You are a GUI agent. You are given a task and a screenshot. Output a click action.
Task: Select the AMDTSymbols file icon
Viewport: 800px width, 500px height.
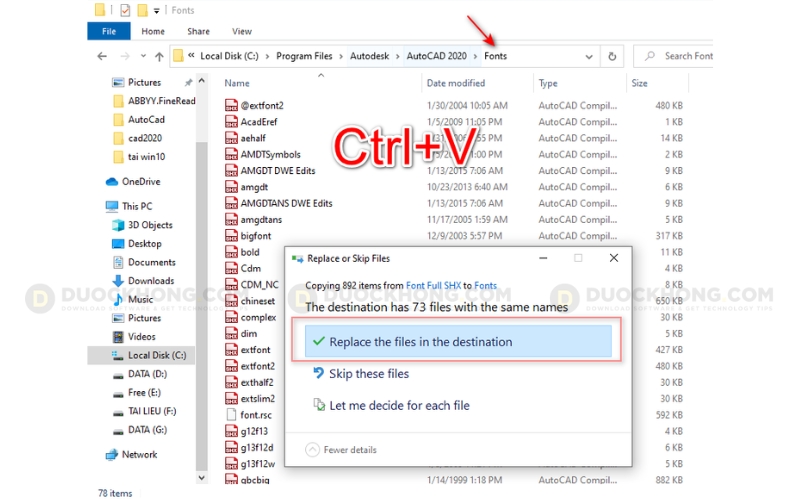[x=231, y=155]
